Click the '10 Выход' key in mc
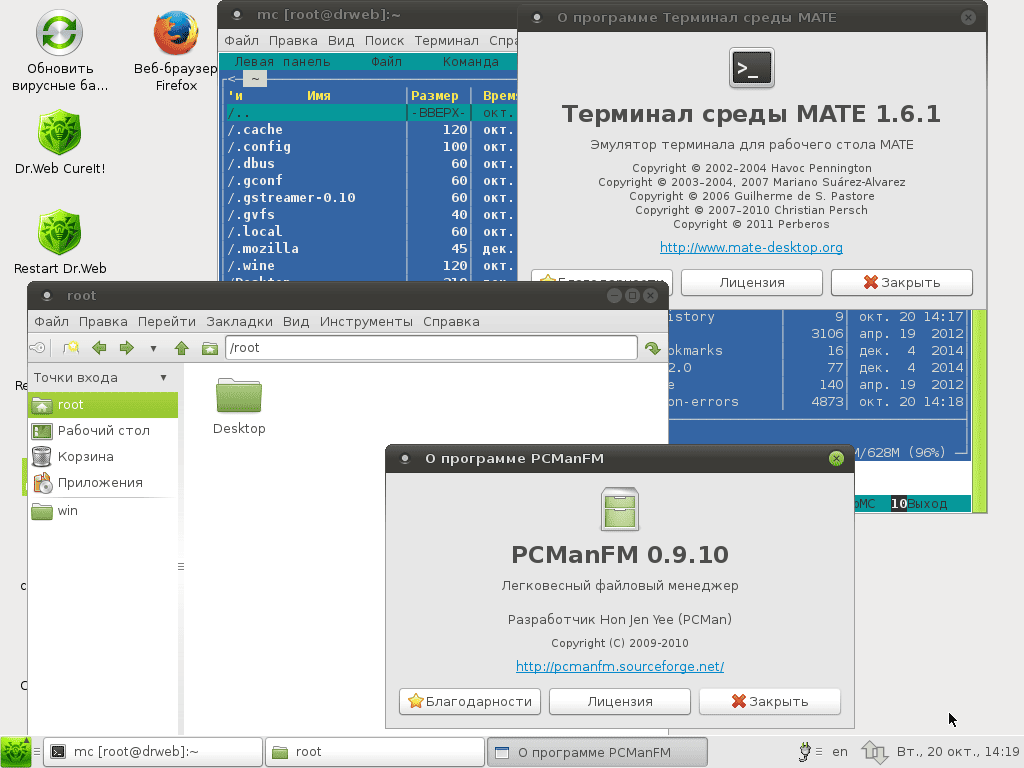The image size is (1024, 768). 920,504
